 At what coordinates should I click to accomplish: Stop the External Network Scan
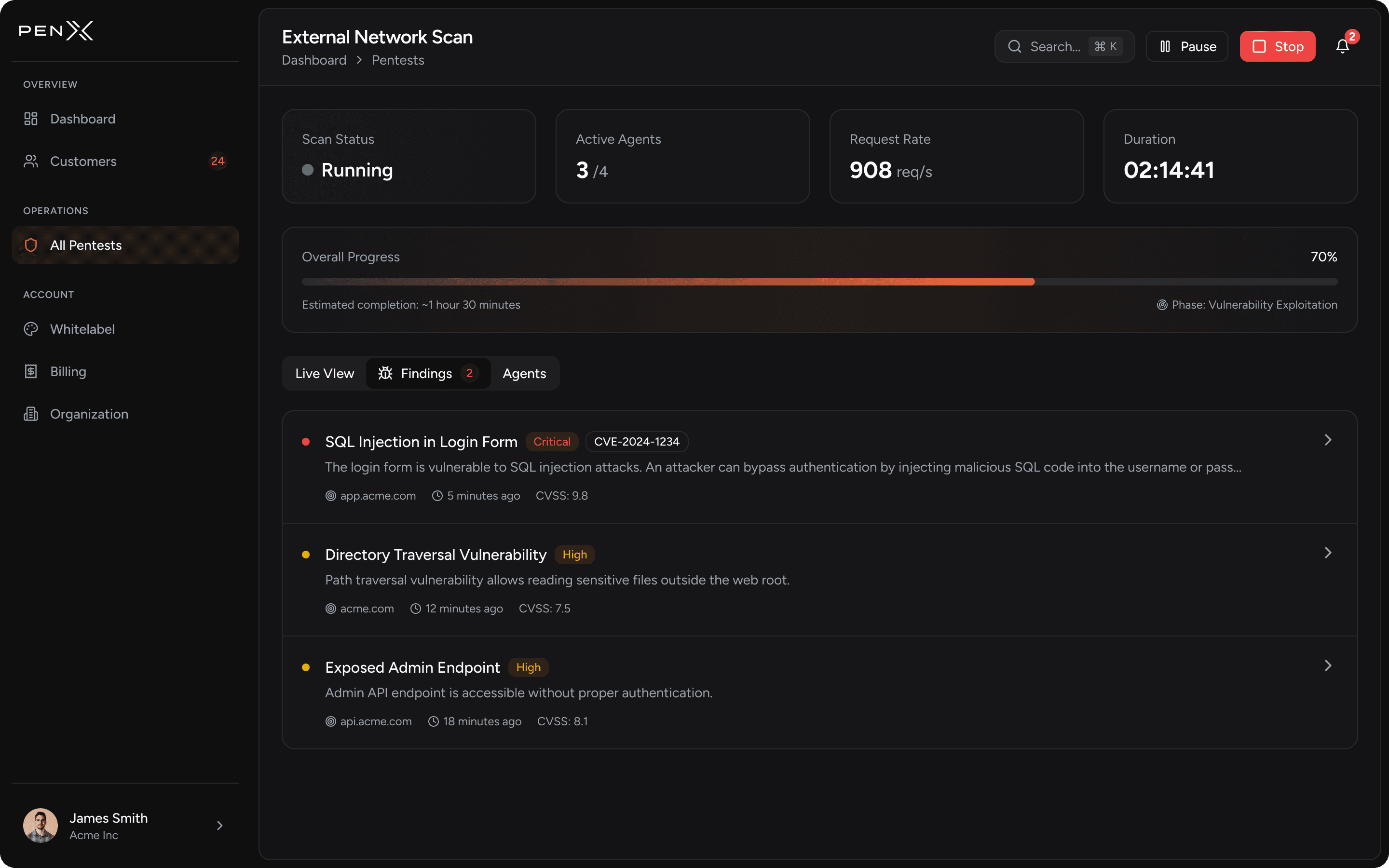pos(1277,46)
